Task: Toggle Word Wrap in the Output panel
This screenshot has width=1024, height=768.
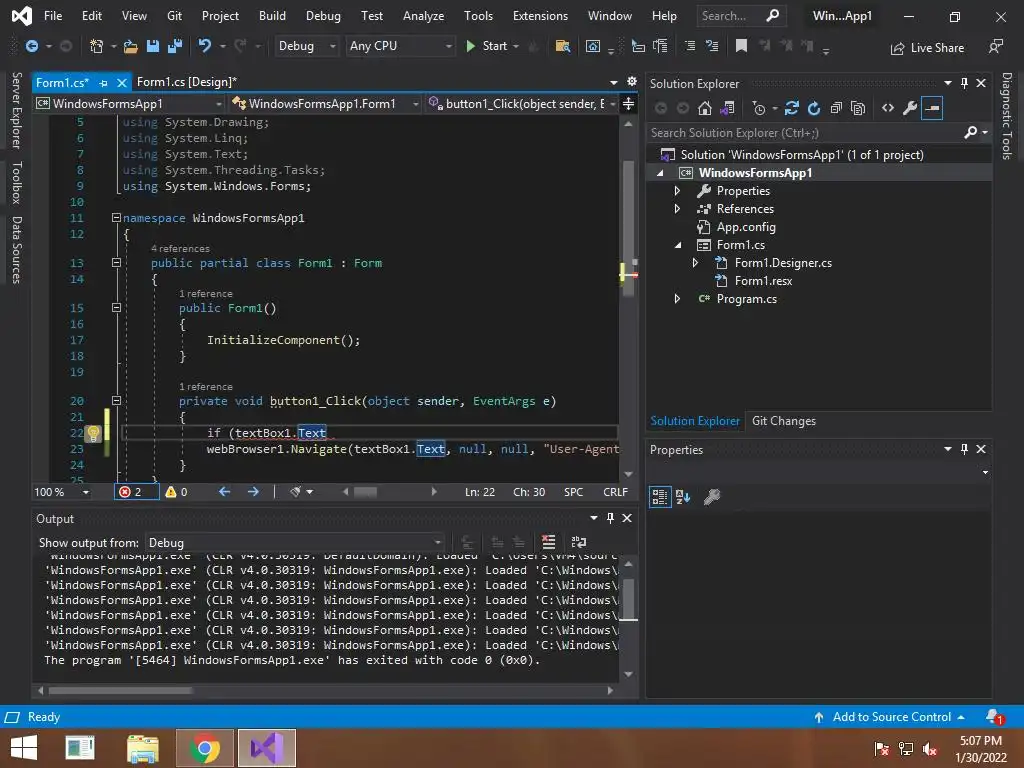Action: click(x=579, y=542)
